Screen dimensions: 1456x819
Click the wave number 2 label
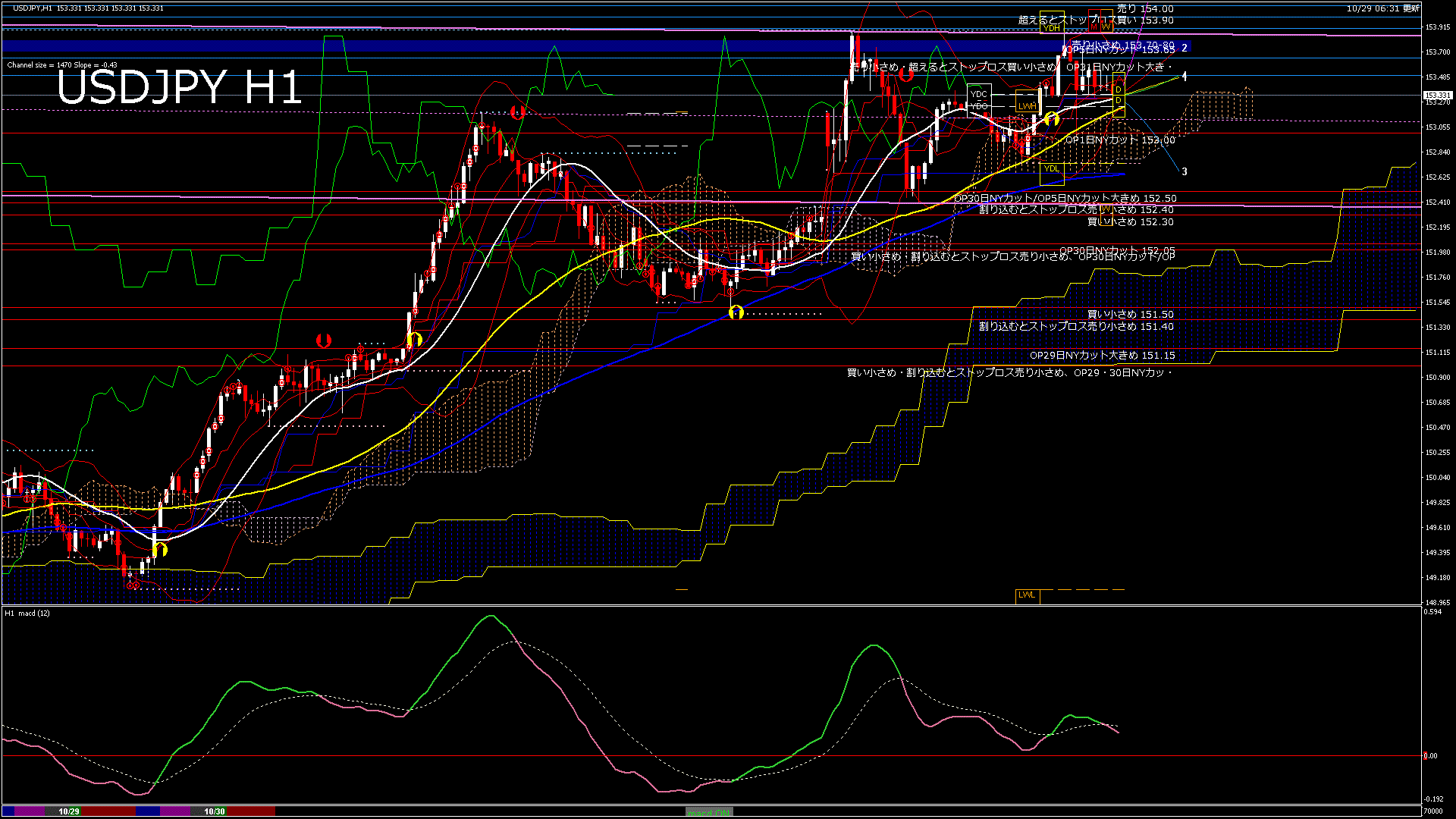click(x=1185, y=48)
